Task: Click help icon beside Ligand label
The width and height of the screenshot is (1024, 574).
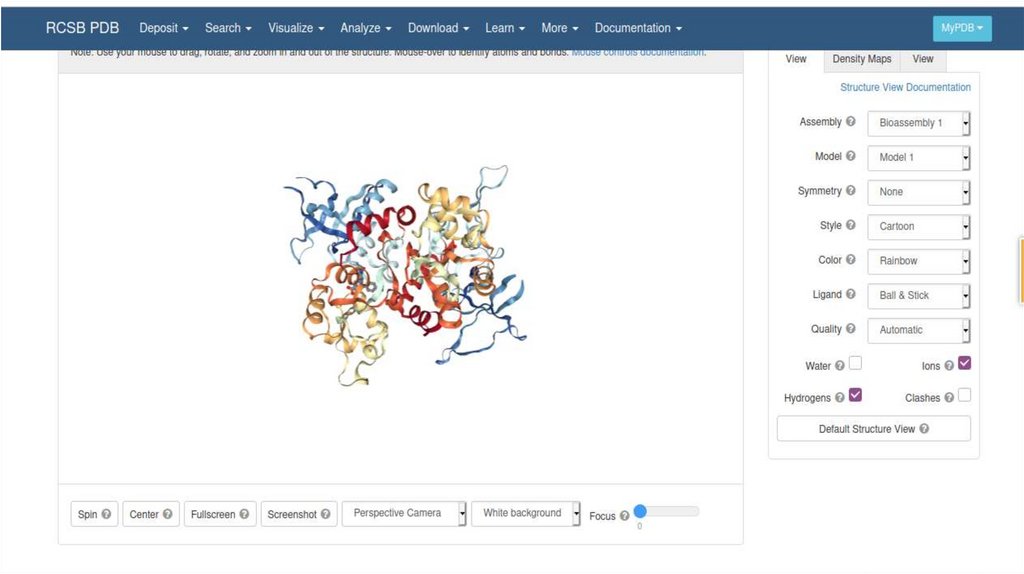Action: pos(851,295)
